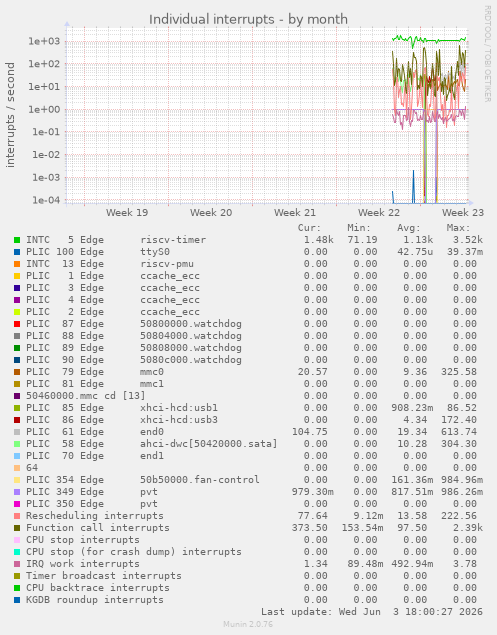Click the riscv-timer legend label

tap(173, 240)
